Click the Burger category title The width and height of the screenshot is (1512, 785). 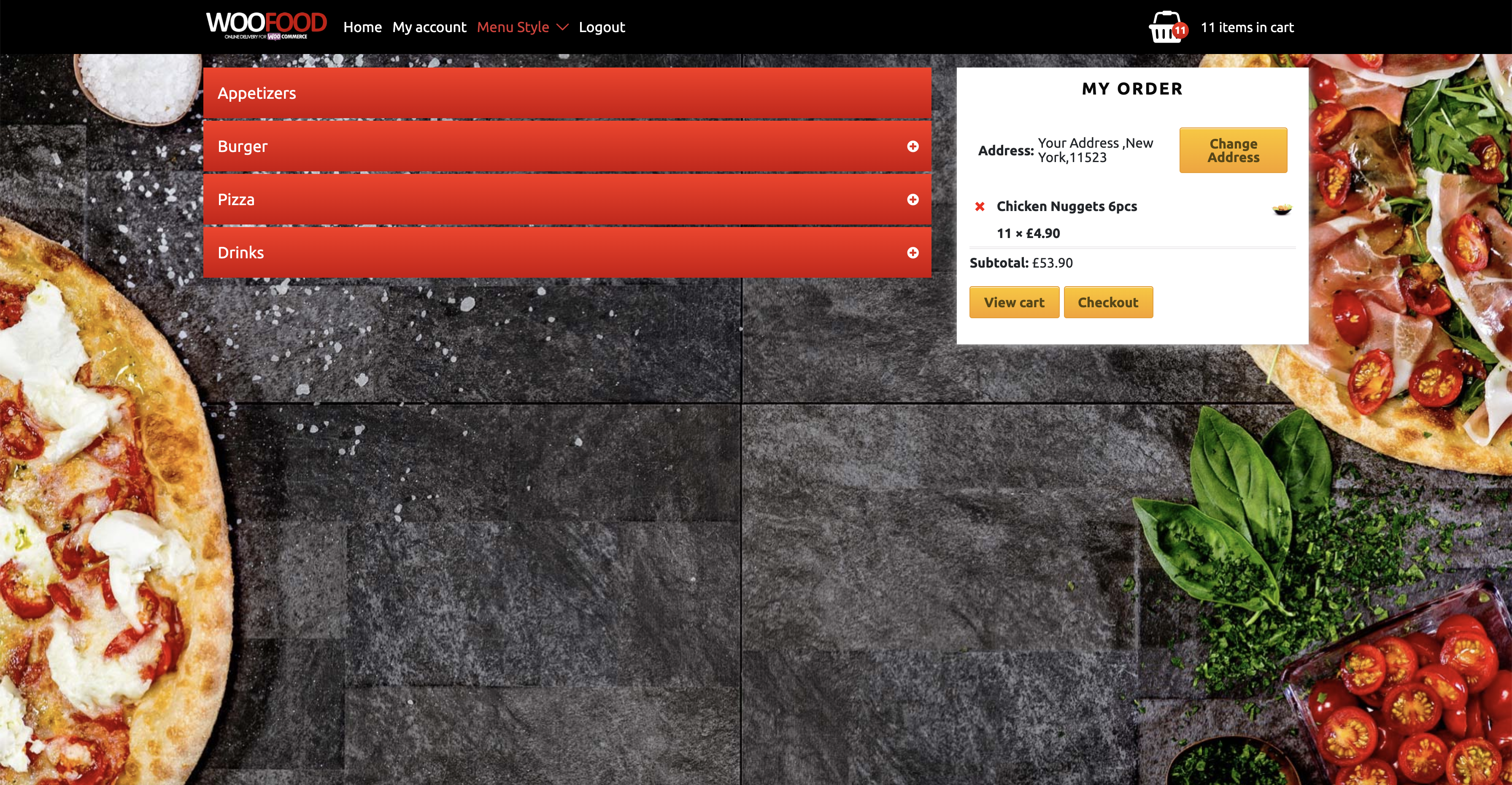point(243,146)
